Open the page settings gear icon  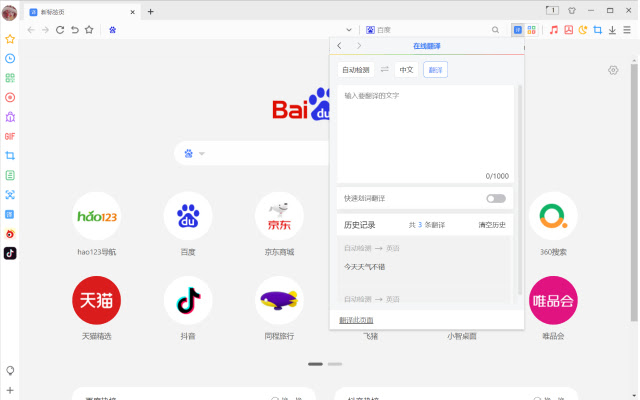pyautogui.click(x=613, y=70)
